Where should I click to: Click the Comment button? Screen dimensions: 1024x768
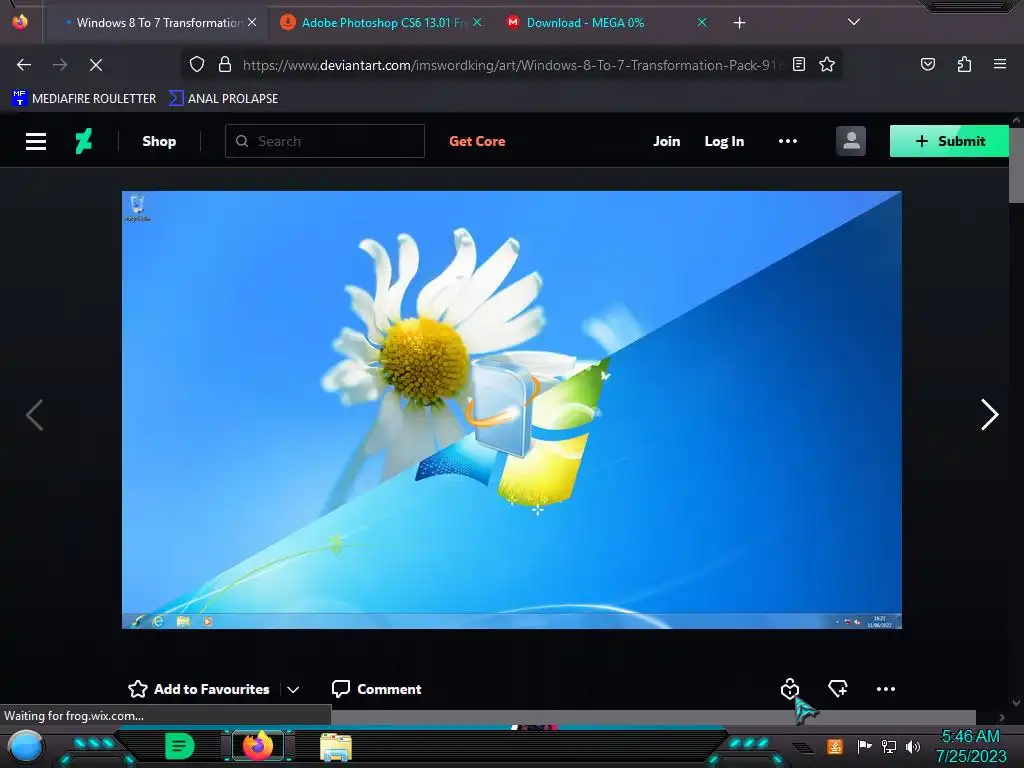pyautogui.click(x=377, y=689)
